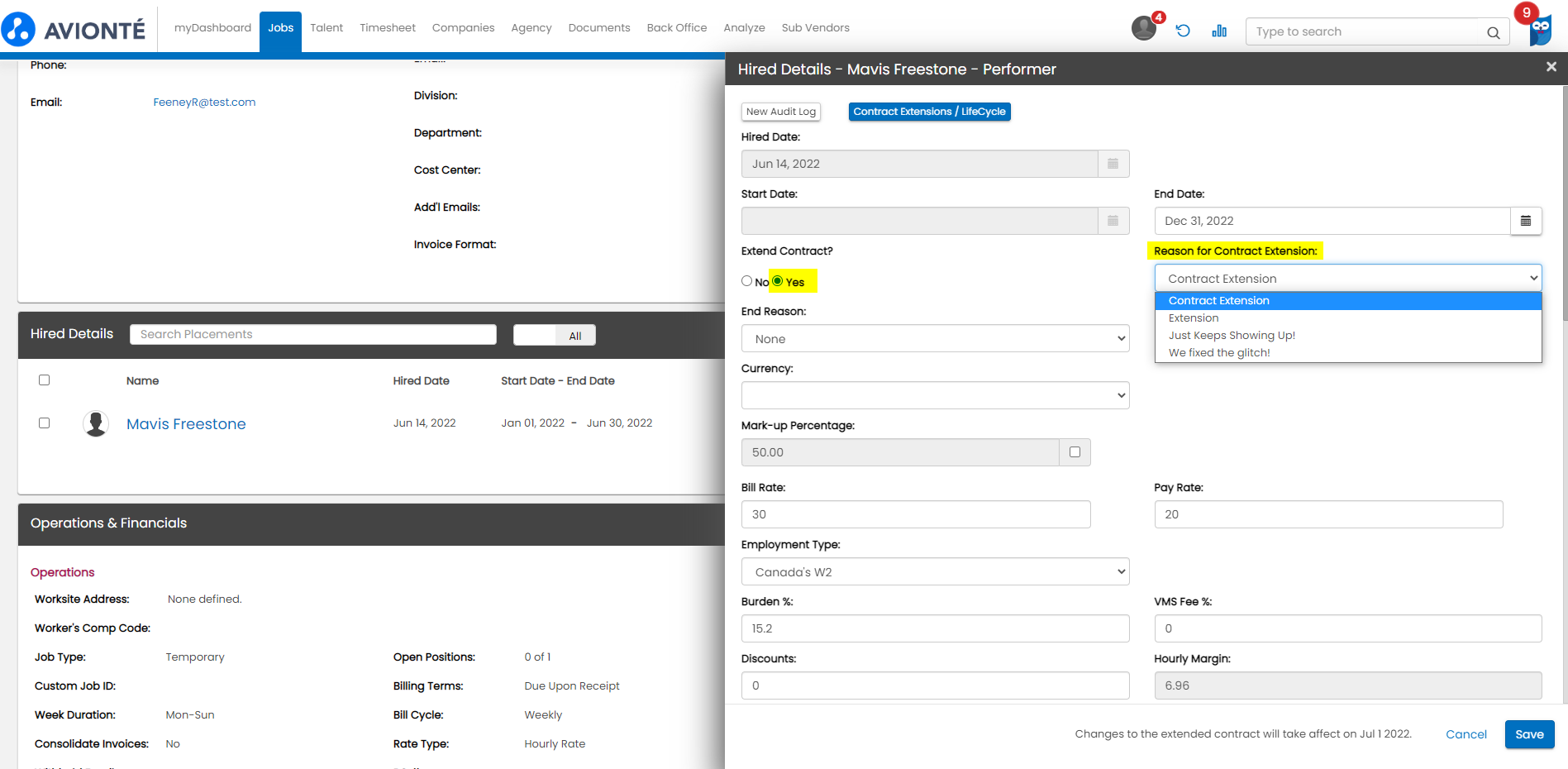Viewport: 1568px width, 769px height.
Task: Select the Yes extend contract radio
Action: (777, 281)
